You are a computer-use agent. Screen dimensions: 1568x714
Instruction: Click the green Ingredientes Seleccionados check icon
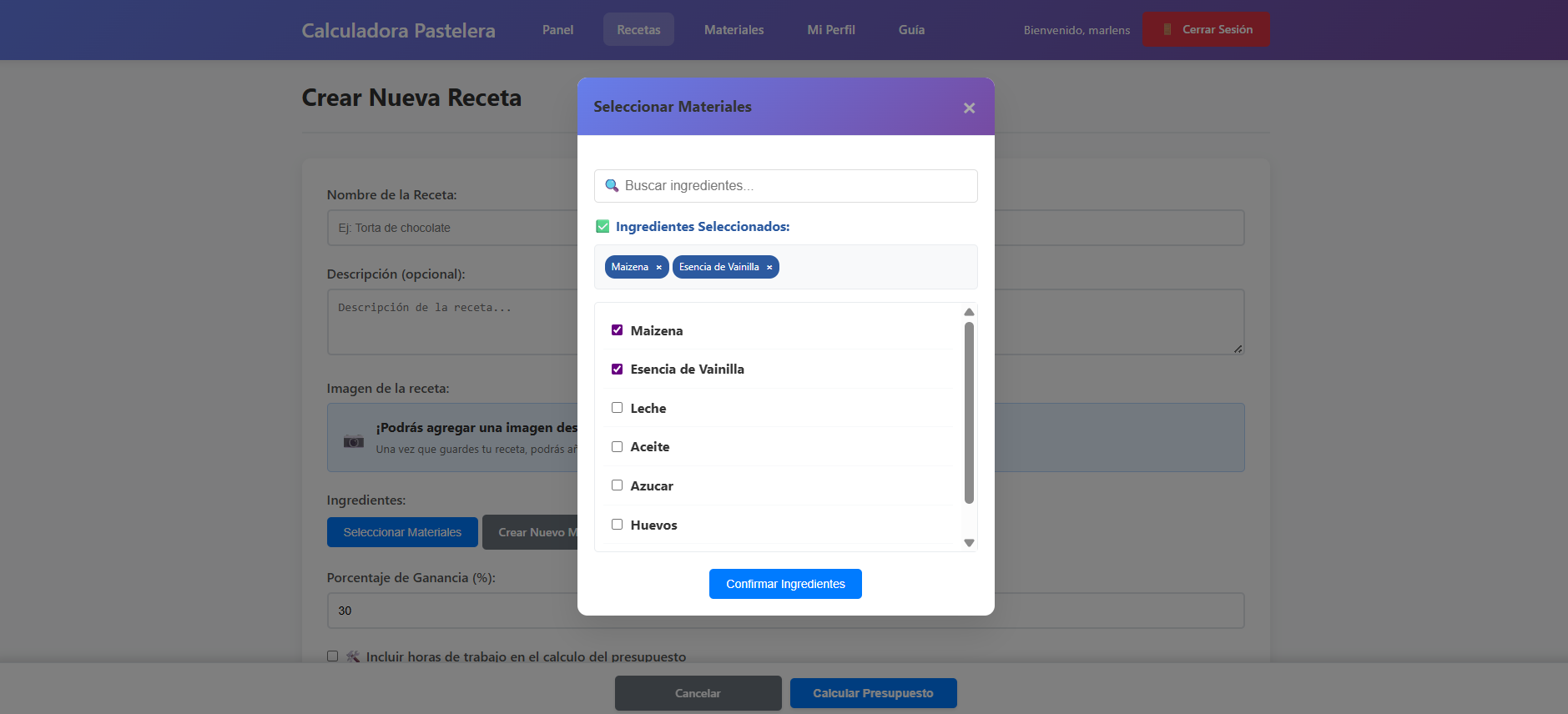[602, 227]
